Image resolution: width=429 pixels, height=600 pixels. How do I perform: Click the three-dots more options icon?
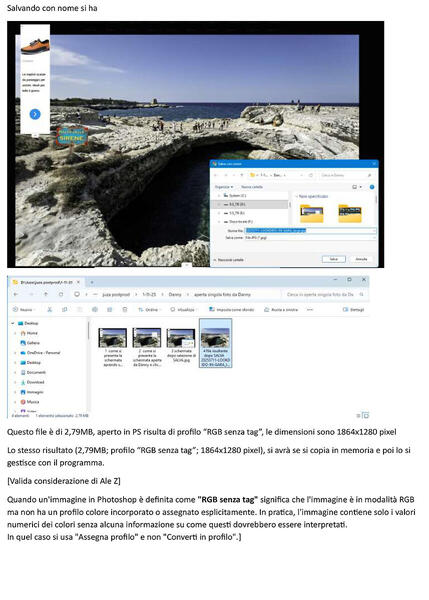(310, 309)
